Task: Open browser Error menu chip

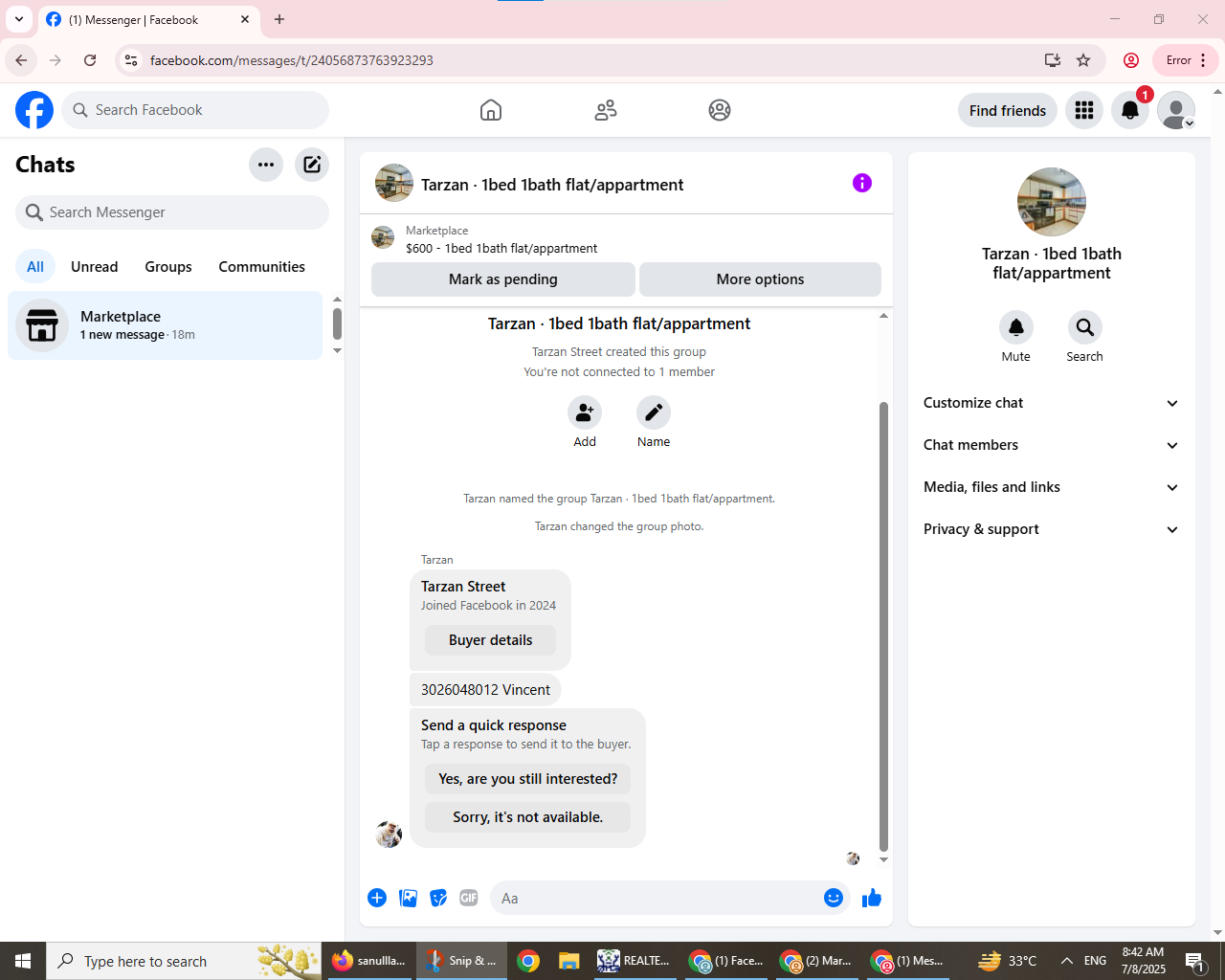Action: pyautogui.click(x=1186, y=60)
